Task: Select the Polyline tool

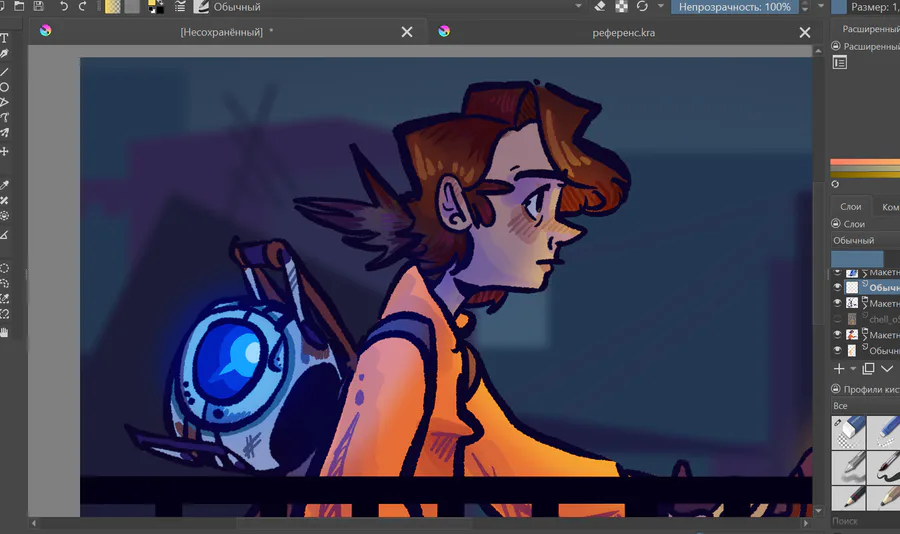Action: pyautogui.click(x=4, y=102)
